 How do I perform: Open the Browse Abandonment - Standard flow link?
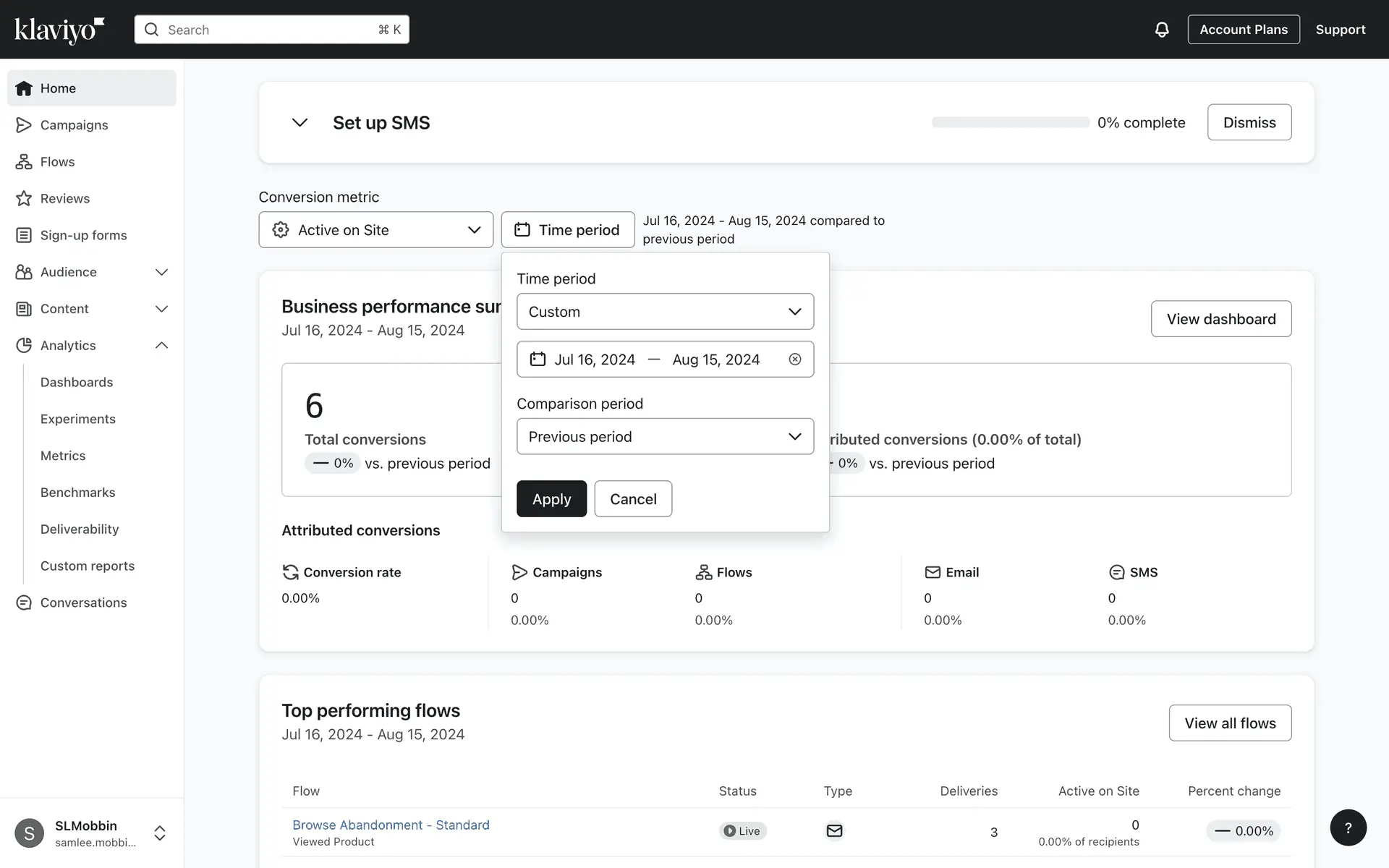pos(391,825)
